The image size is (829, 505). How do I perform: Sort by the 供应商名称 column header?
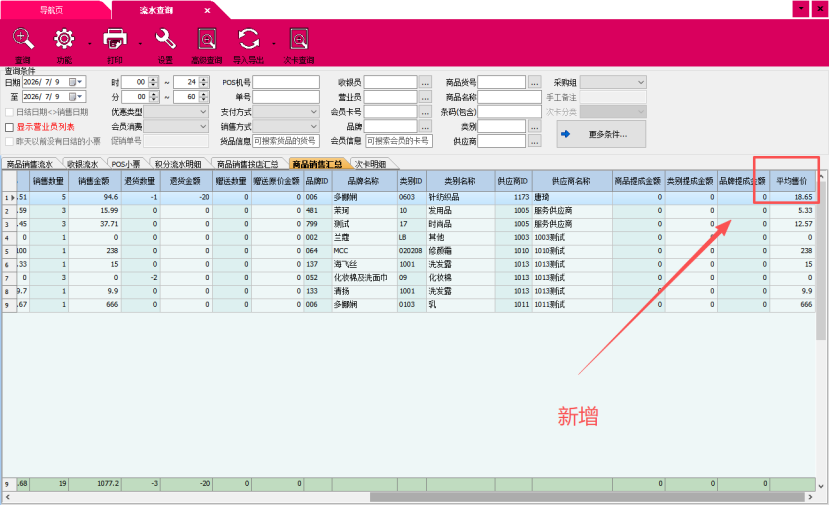coord(572,181)
